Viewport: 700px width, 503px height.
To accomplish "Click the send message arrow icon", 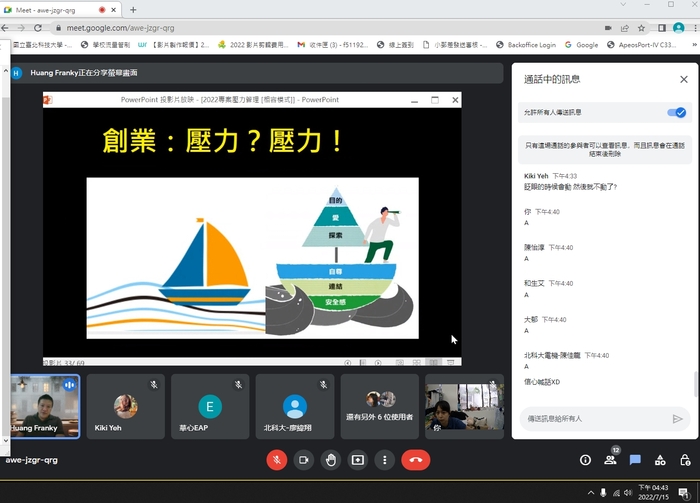I will pyautogui.click(x=677, y=419).
